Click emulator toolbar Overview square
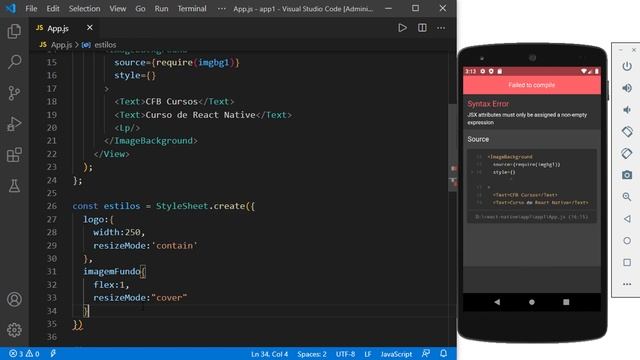This screenshot has height=360, width=640. pos(627,262)
